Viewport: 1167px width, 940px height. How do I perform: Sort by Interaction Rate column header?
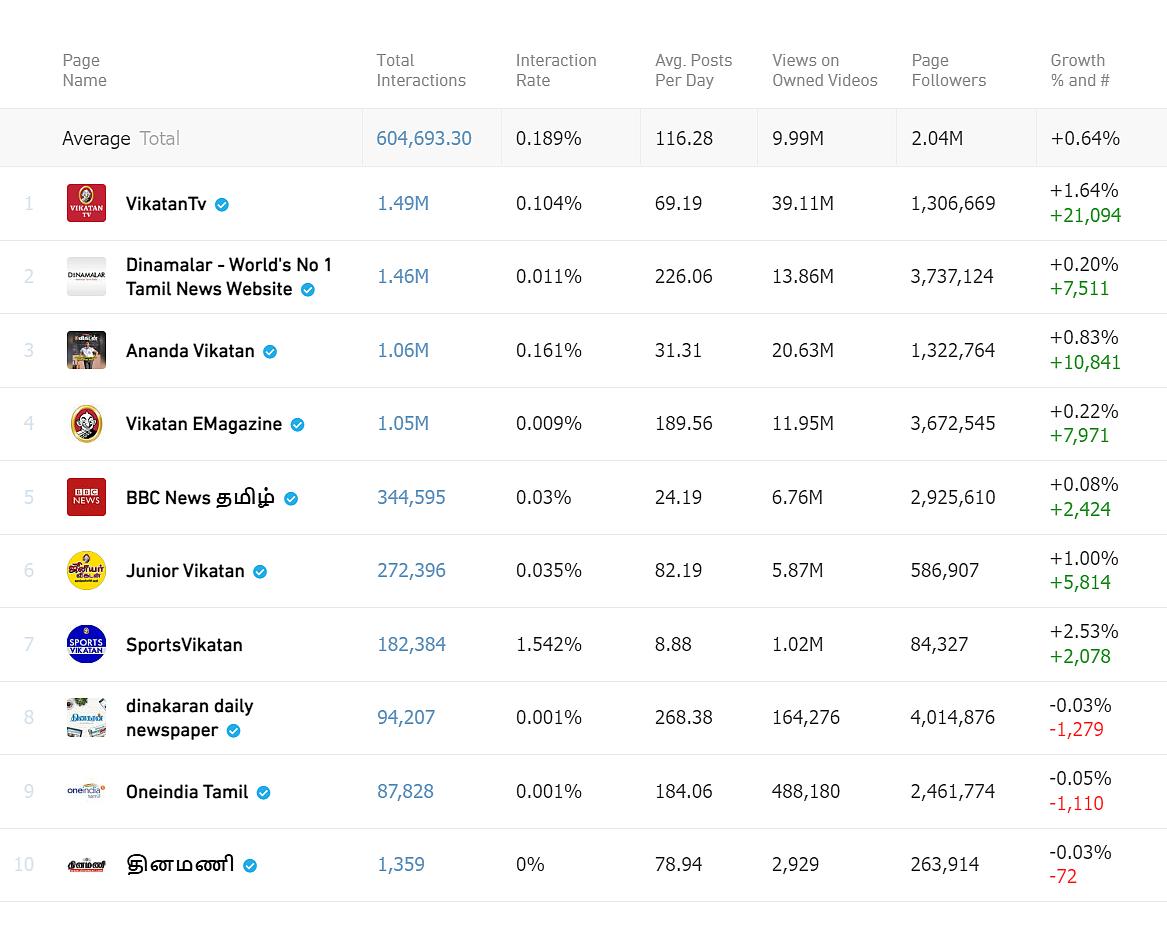tap(556, 70)
